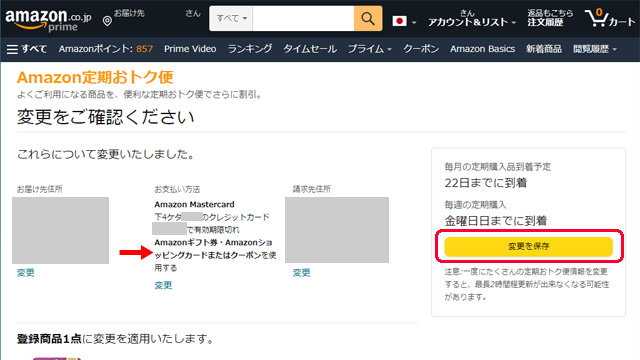Viewport: 640px width, 360px height.
Task: Click the Japan flag language icon
Action: click(399, 21)
